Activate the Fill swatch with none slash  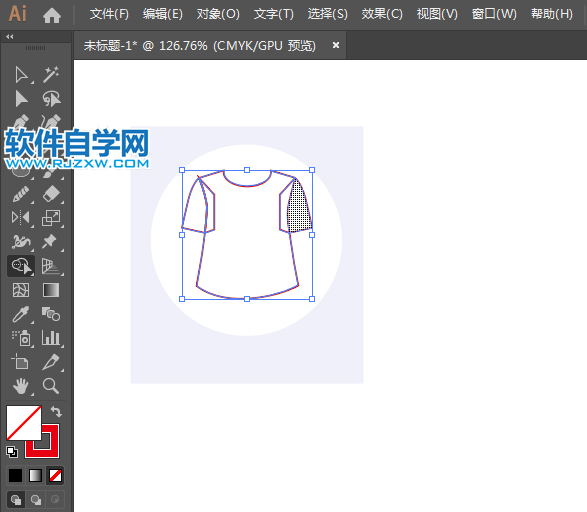pos(24,423)
